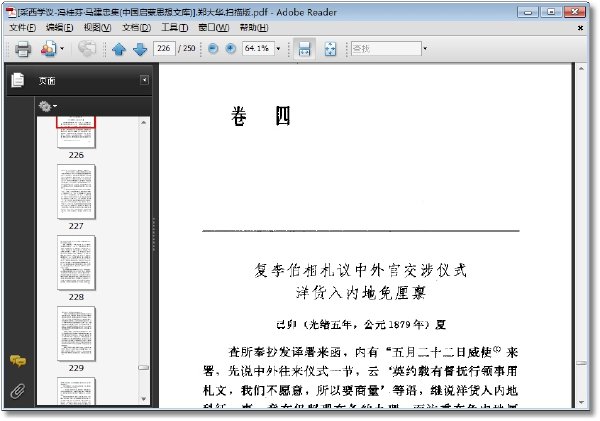Open the 窗口(W) menu
Image resolution: width=600 pixels, height=421 pixels.
pos(214,28)
